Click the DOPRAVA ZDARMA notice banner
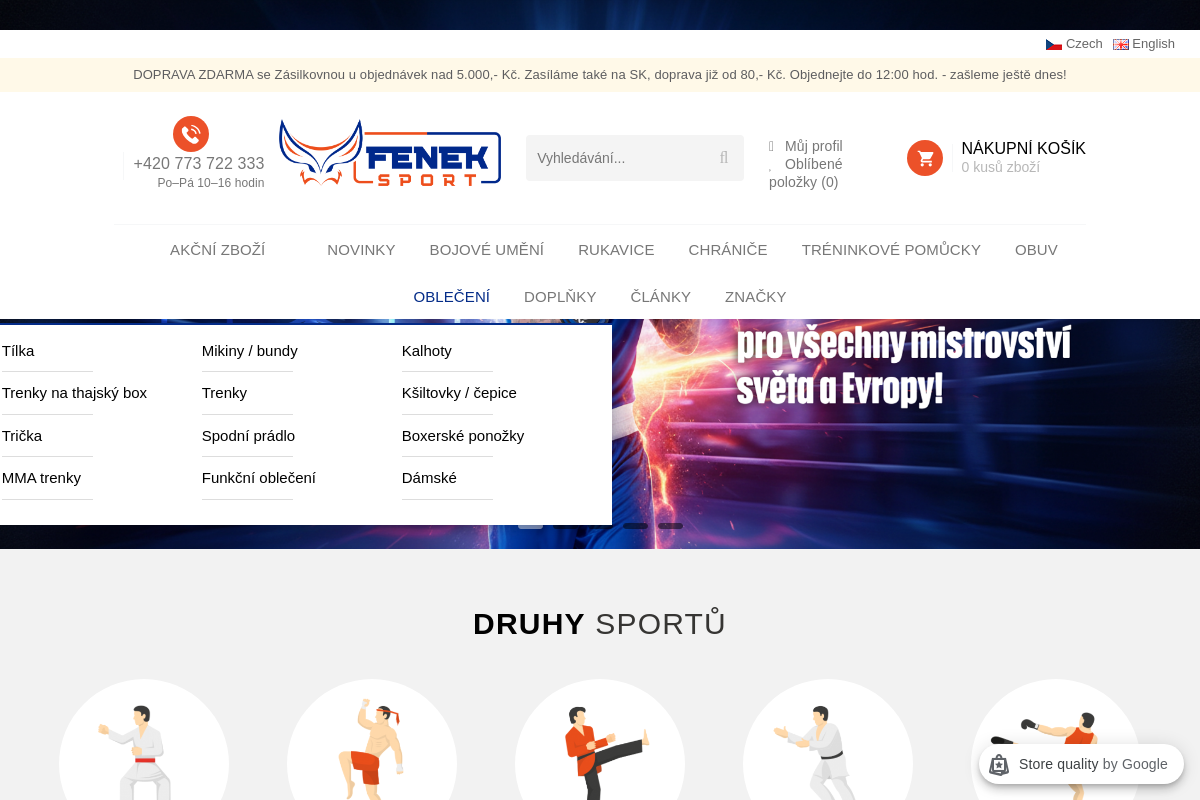Screen dimensions: 1200x800 point(600,75)
